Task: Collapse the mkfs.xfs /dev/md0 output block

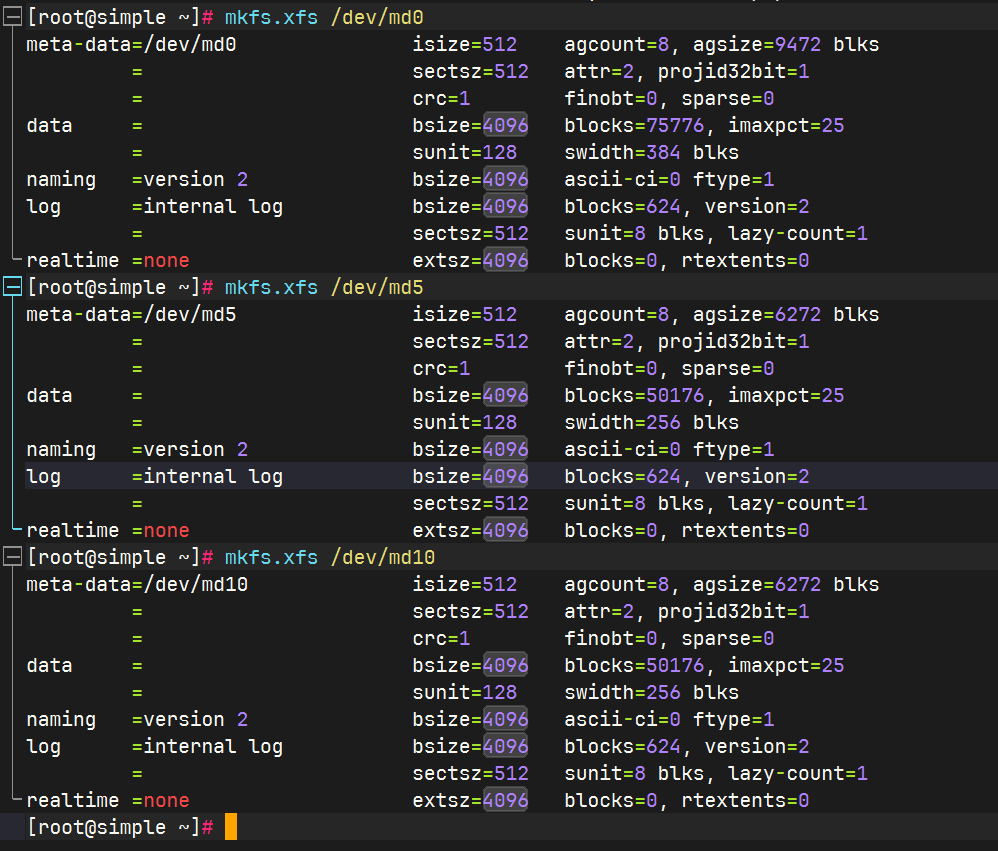Action: click(x=13, y=18)
